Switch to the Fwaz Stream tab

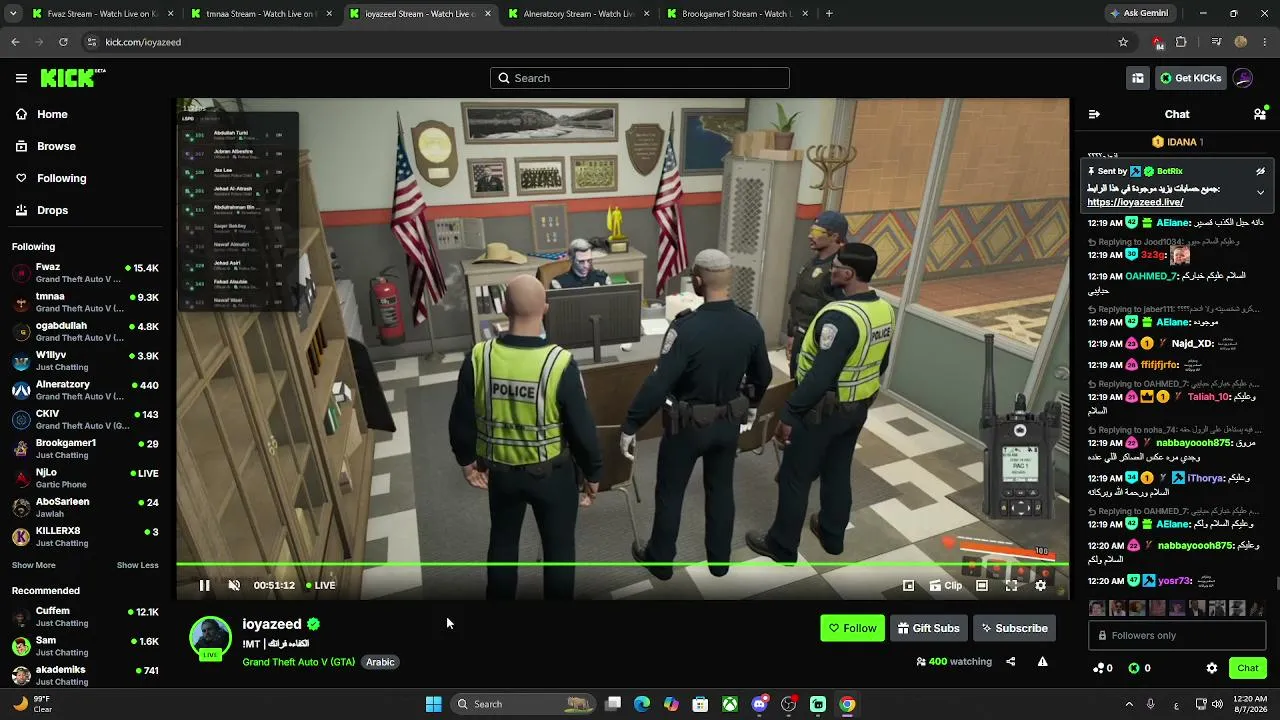tap(102, 14)
